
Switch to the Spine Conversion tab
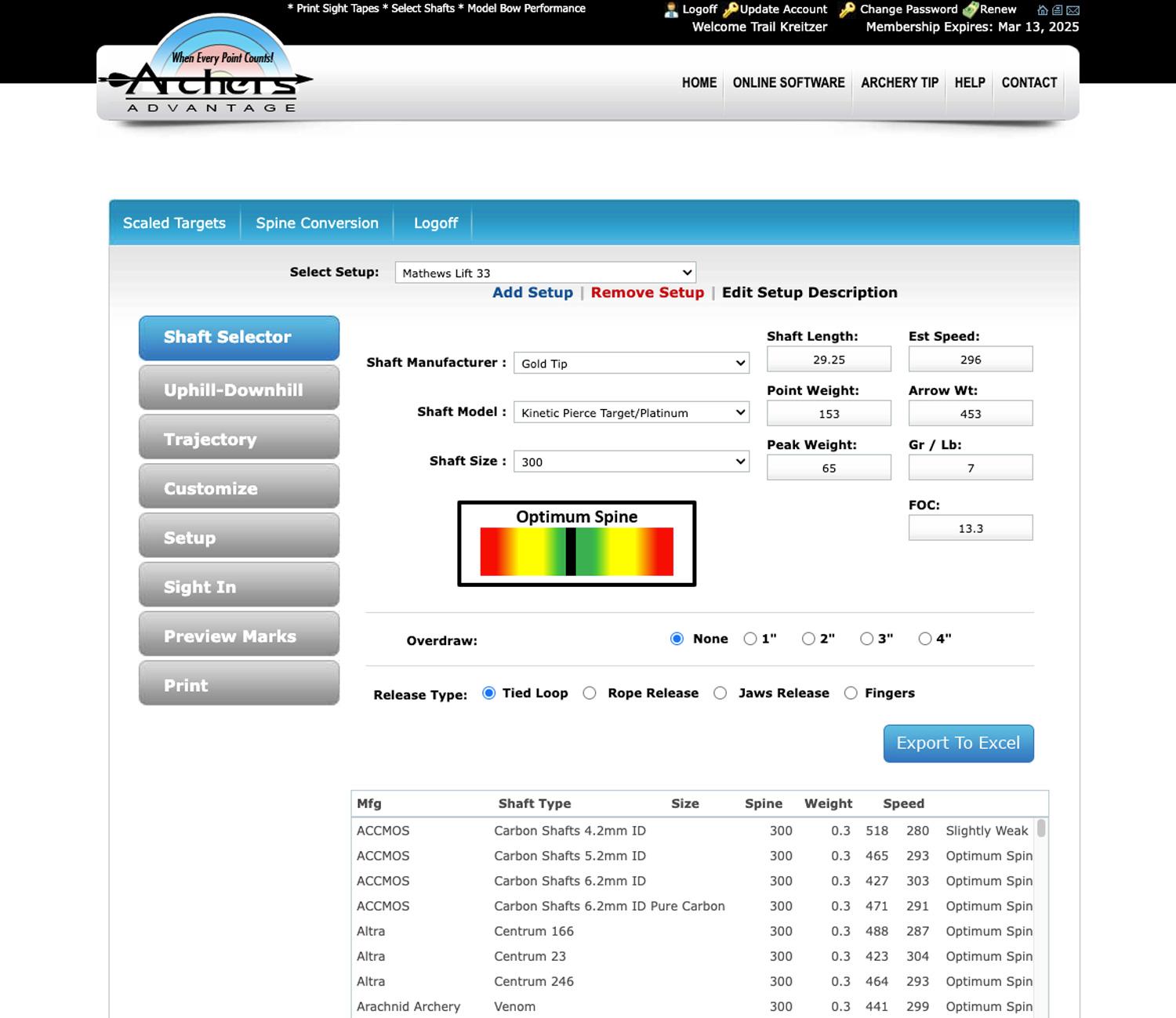coord(316,223)
